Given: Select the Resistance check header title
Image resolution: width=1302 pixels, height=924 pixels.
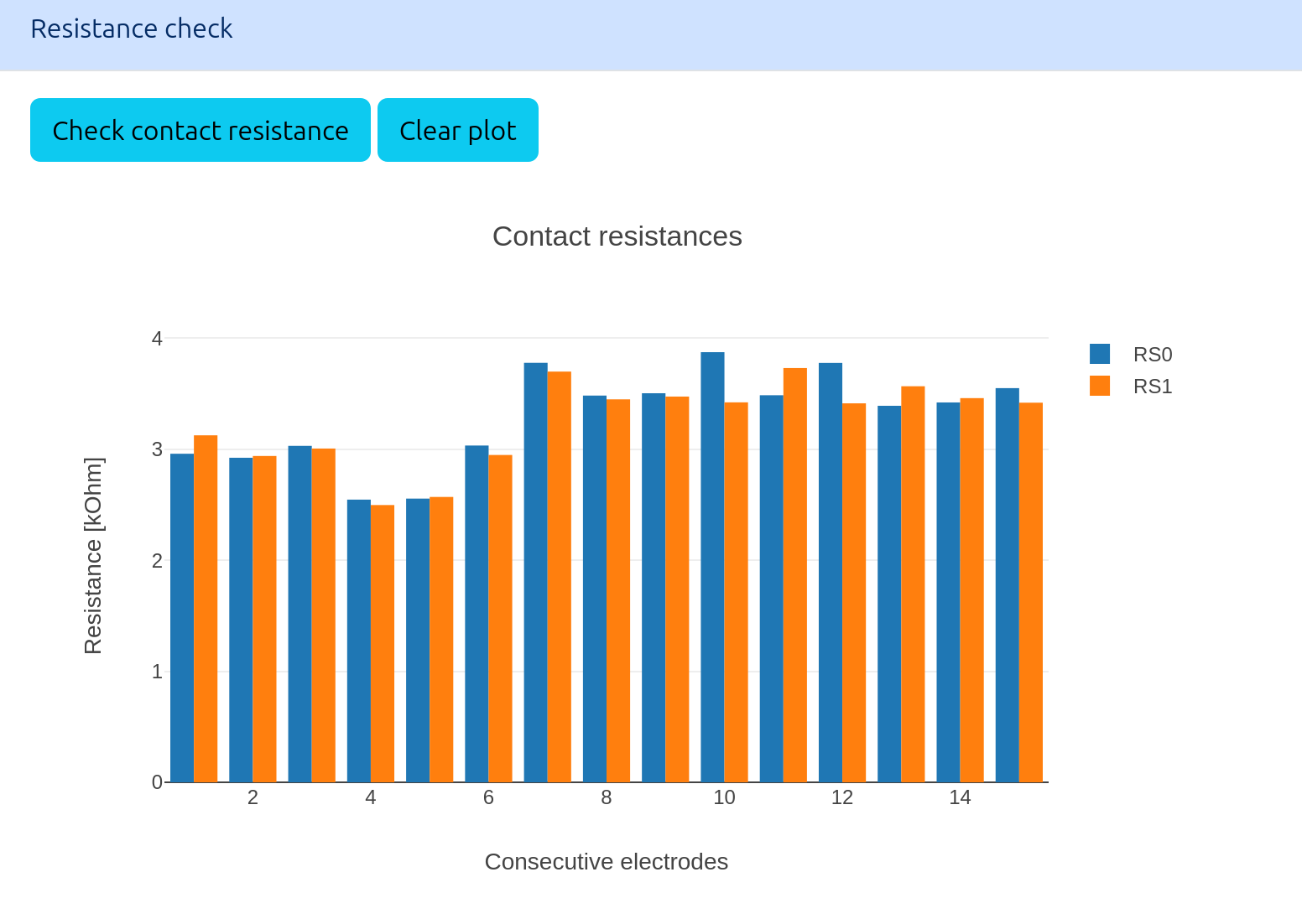Looking at the screenshot, I should pyautogui.click(x=132, y=29).
